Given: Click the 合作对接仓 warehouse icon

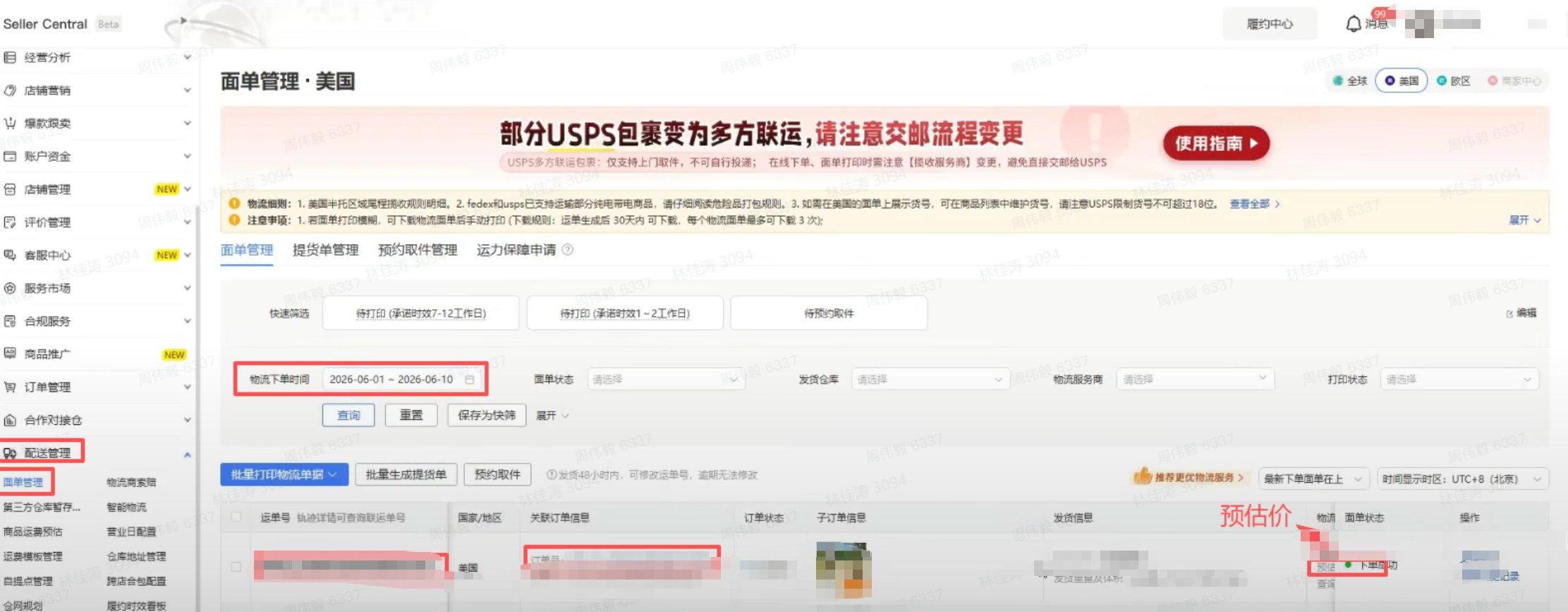Looking at the screenshot, I should tap(10, 420).
